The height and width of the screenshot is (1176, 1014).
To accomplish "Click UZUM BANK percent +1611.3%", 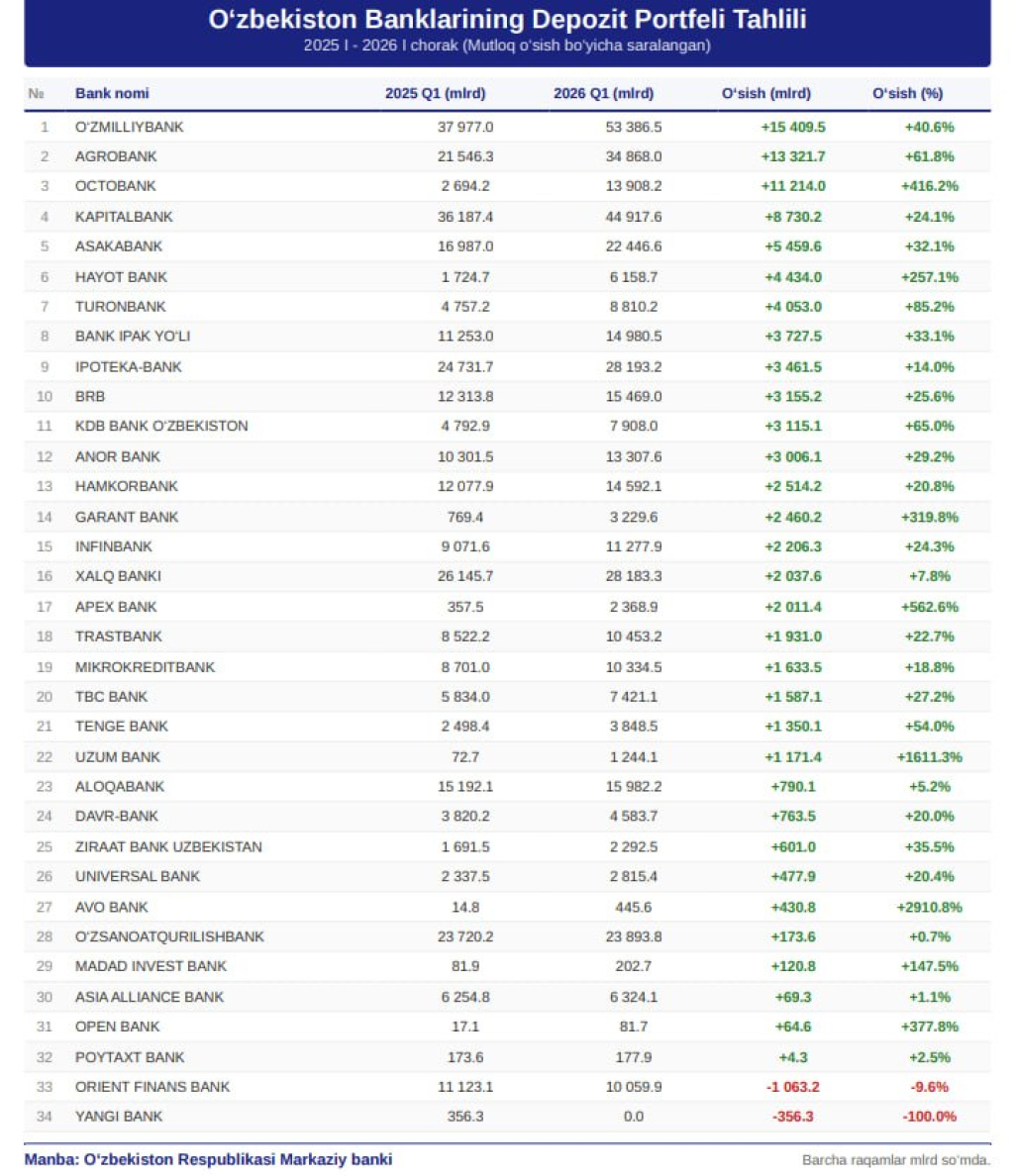I will coord(929,756).
